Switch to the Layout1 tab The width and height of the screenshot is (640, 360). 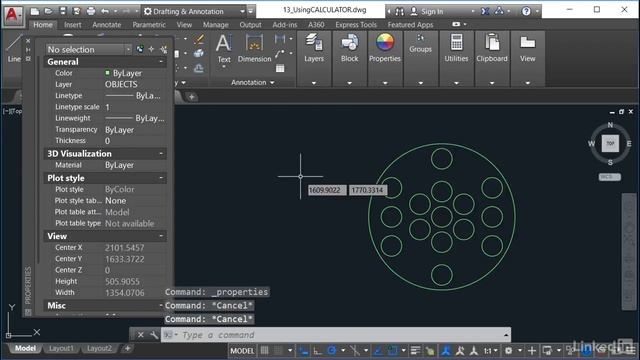coord(61,348)
